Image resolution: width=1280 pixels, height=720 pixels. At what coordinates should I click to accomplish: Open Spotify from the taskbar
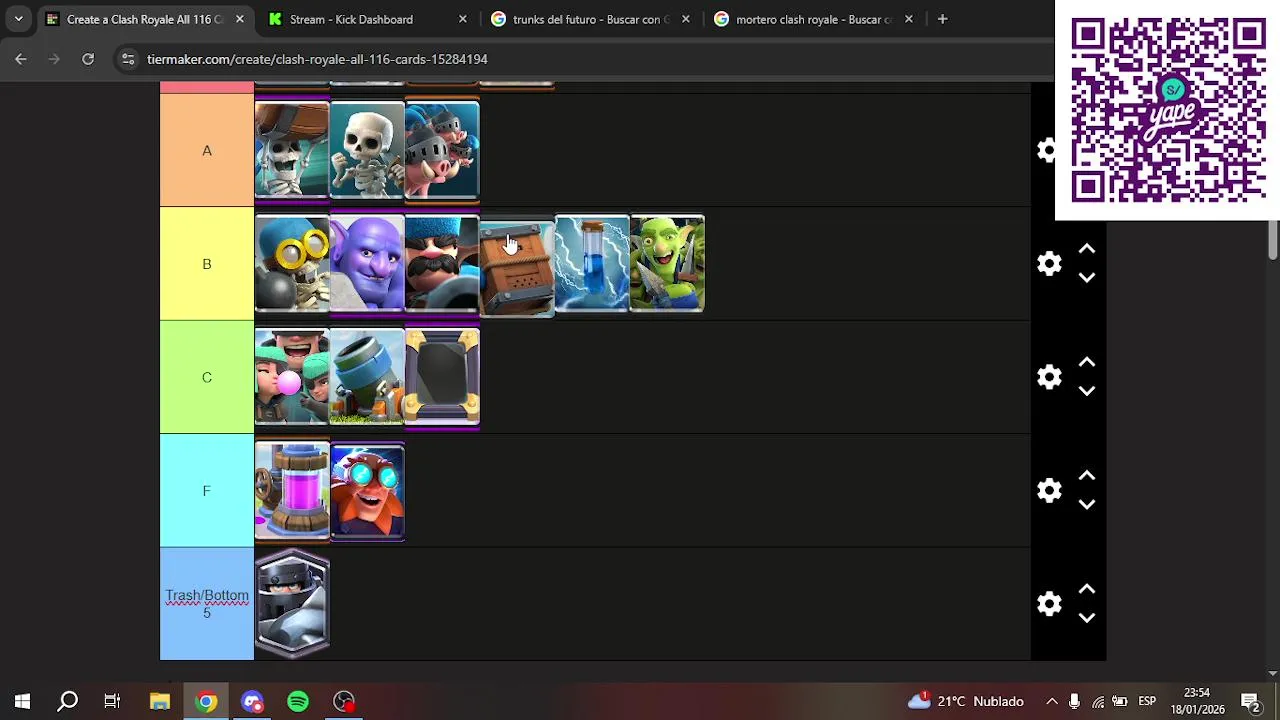(298, 701)
